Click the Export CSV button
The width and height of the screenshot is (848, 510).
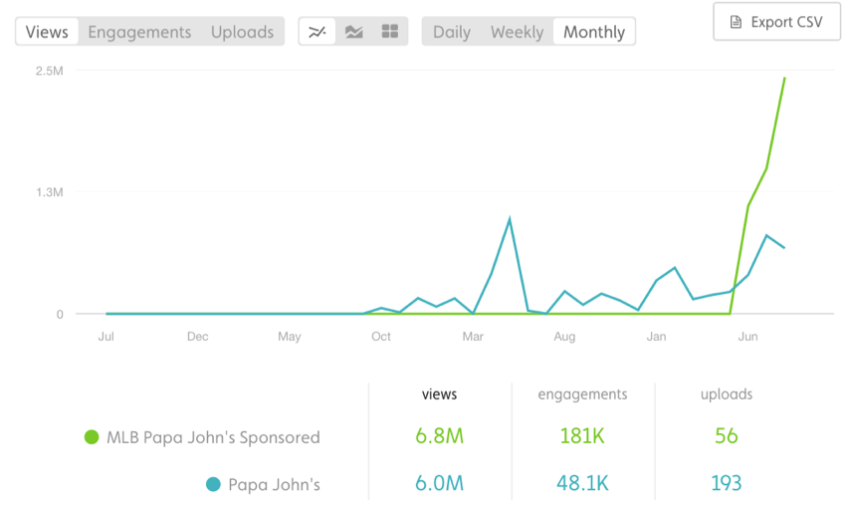(777, 22)
